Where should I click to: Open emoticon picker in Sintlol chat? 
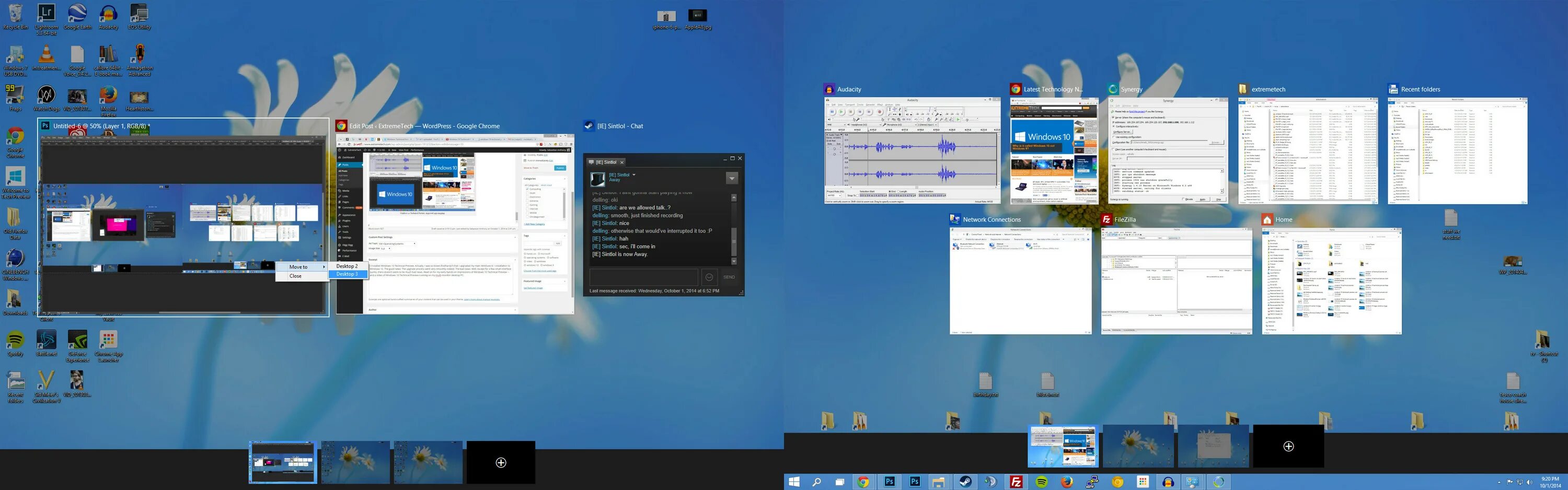click(x=709, y=277)
